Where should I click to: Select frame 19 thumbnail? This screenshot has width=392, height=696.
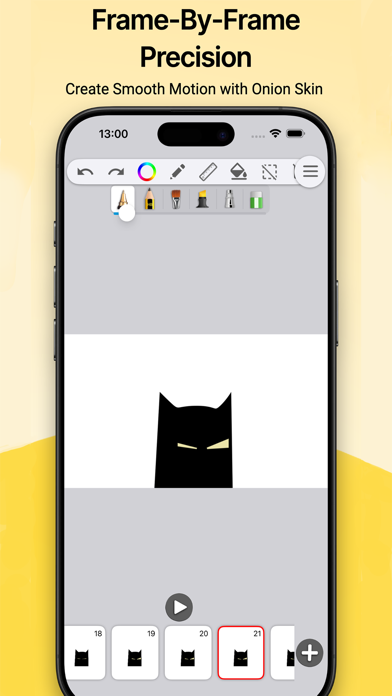point(135,653)
